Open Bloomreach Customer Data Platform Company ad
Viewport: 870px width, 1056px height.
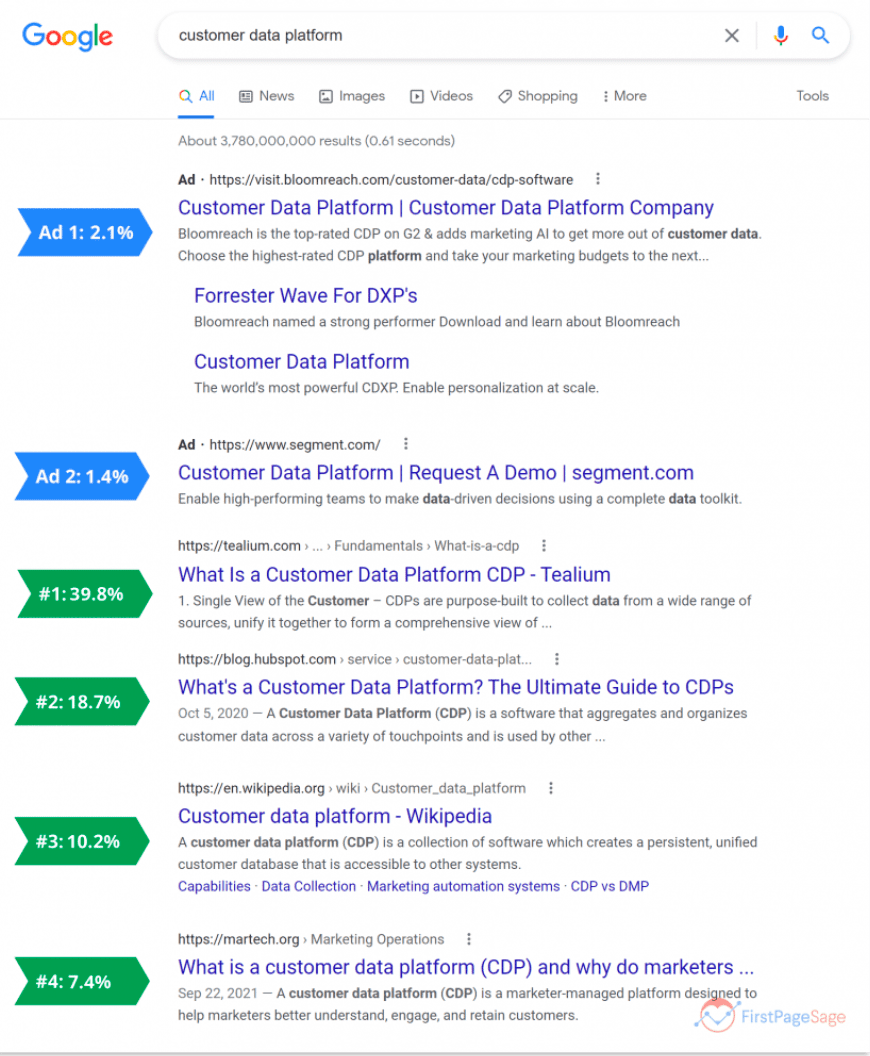[446, 208]
